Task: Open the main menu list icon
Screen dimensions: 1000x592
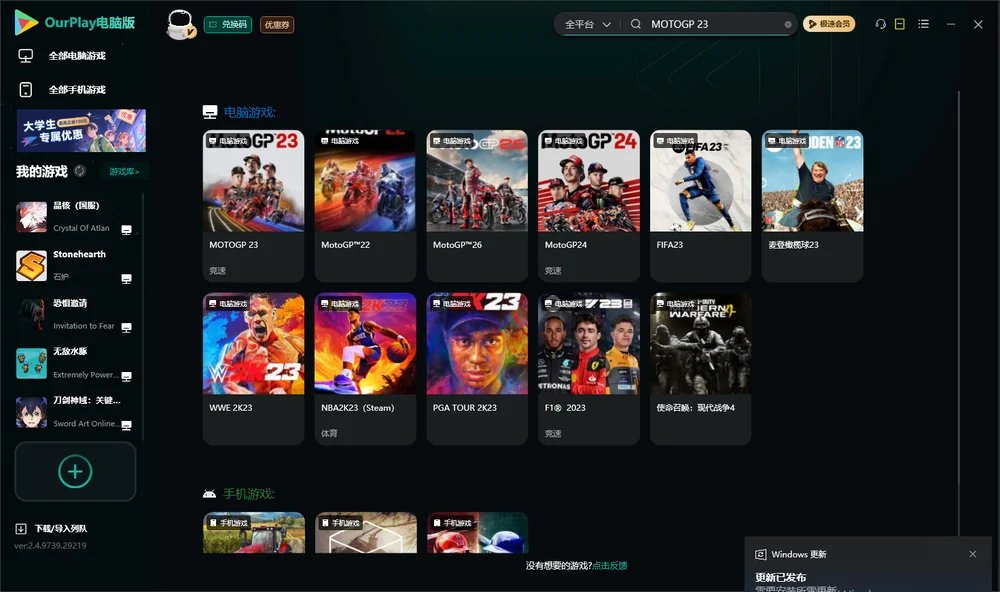Action: 923,24
